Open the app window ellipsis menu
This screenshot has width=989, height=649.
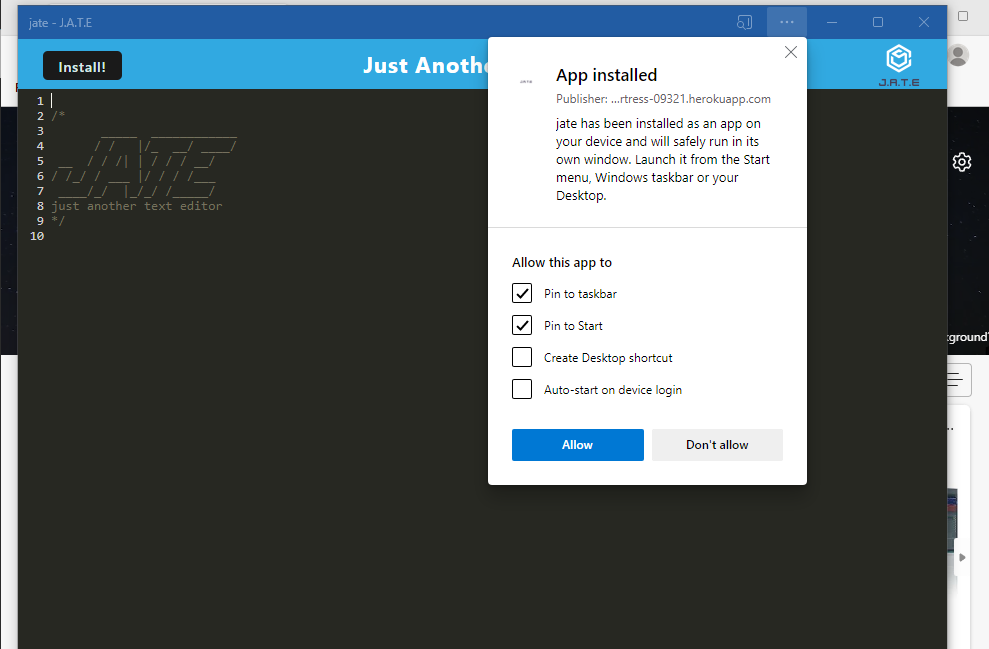[786, 21]
